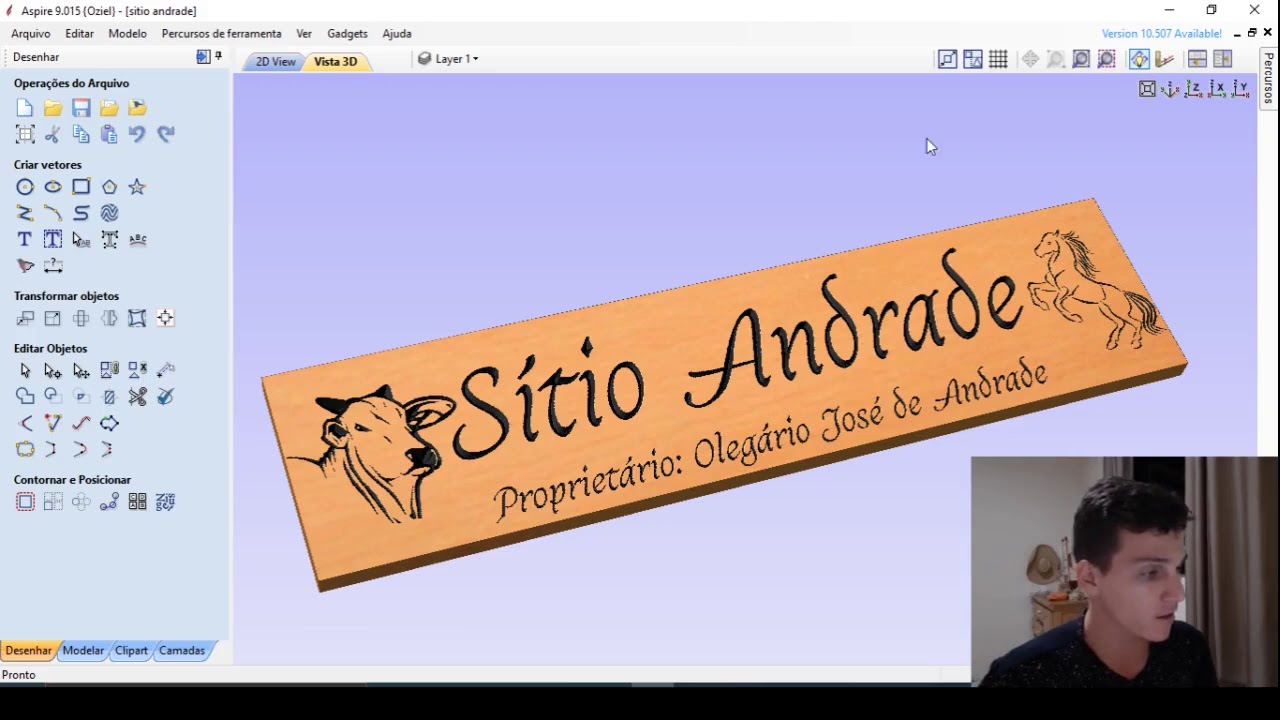Choose the selection arrow tool
Viewport: 1280px width, 720px height.
coord(25,371)
